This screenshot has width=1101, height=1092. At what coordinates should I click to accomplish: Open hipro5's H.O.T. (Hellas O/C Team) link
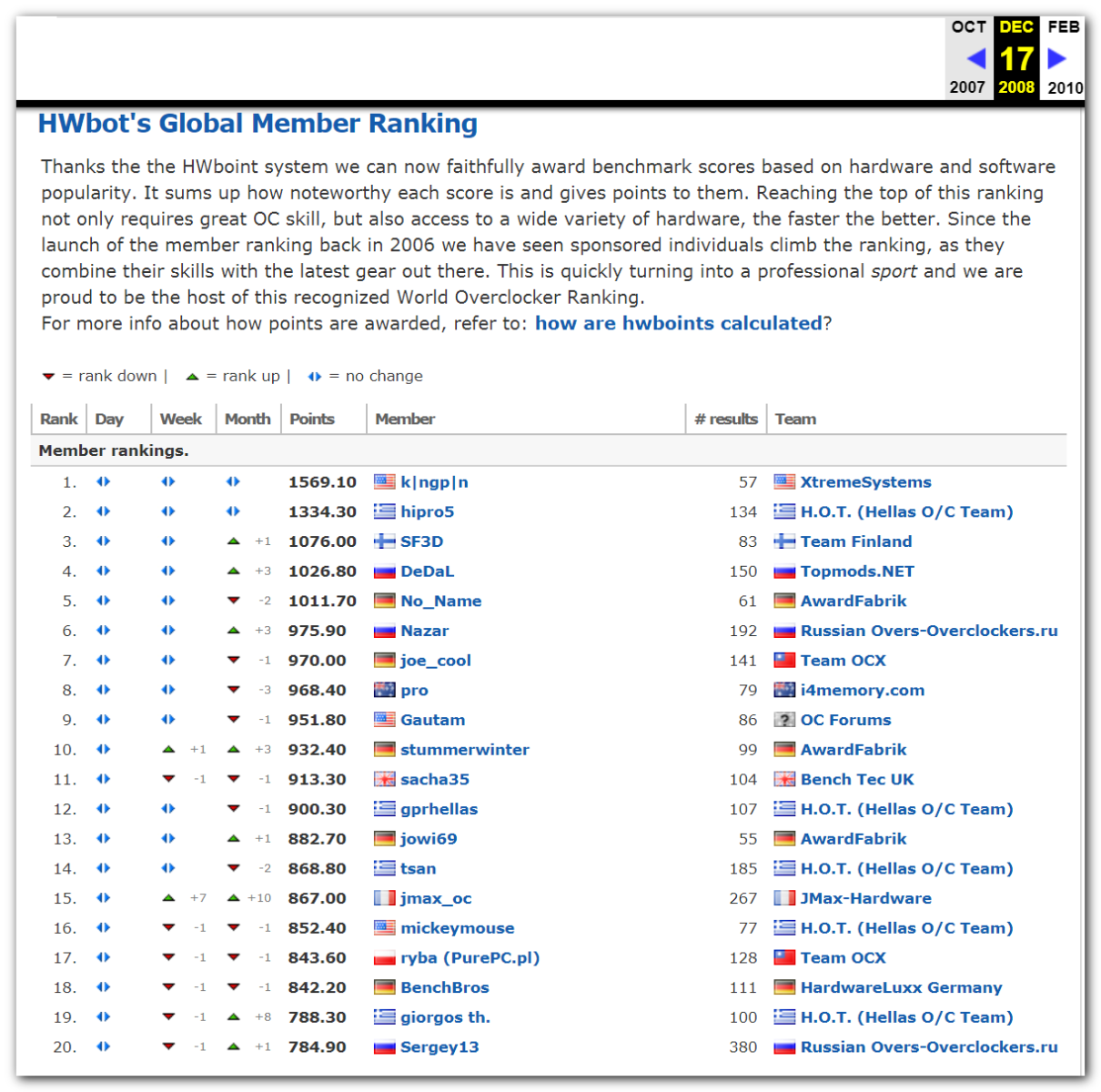[x=906, y=512]
